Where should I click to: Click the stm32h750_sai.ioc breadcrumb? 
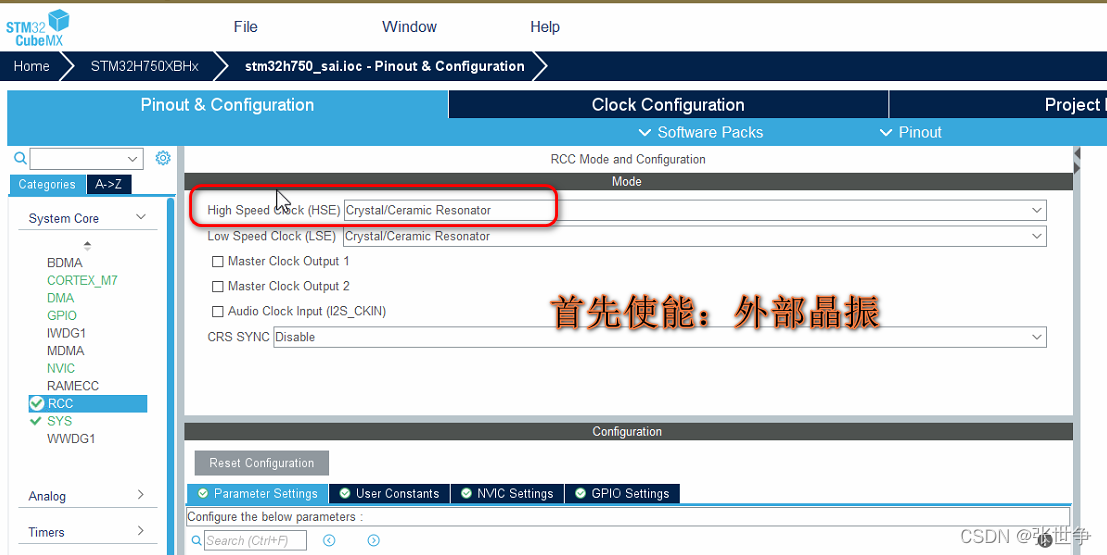(385, 66)
